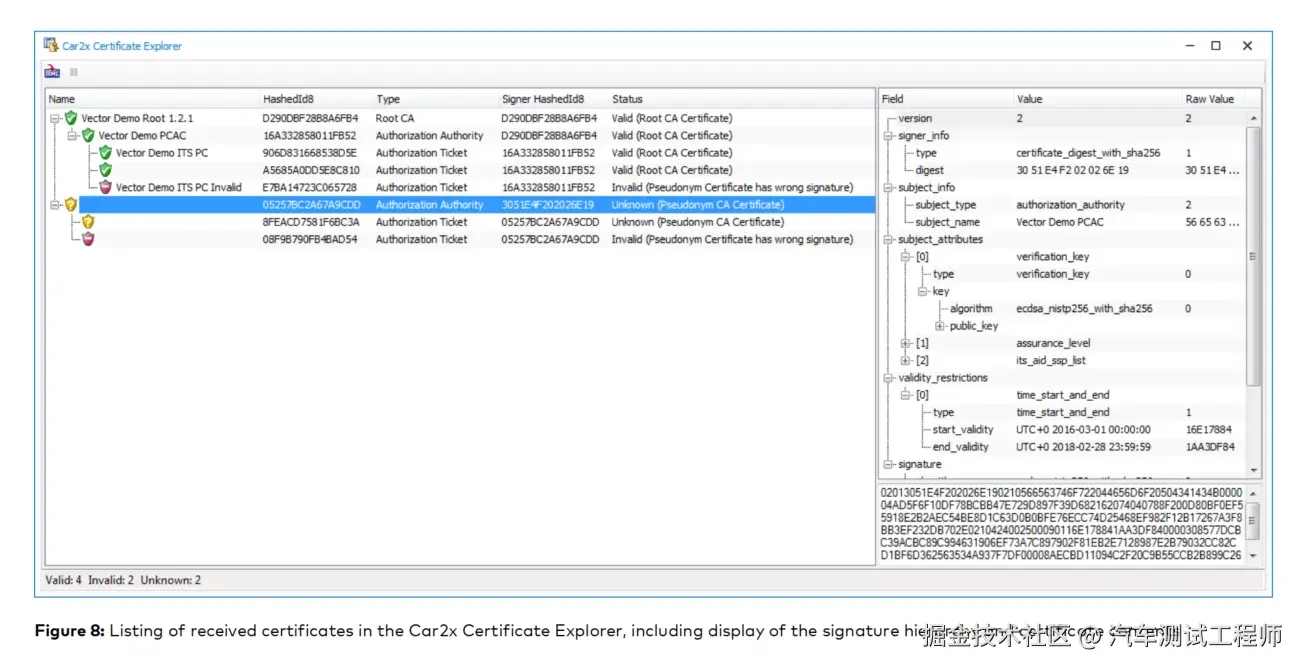Click the end_validity field row
1302x669 pixels.
click(1063, 447)
